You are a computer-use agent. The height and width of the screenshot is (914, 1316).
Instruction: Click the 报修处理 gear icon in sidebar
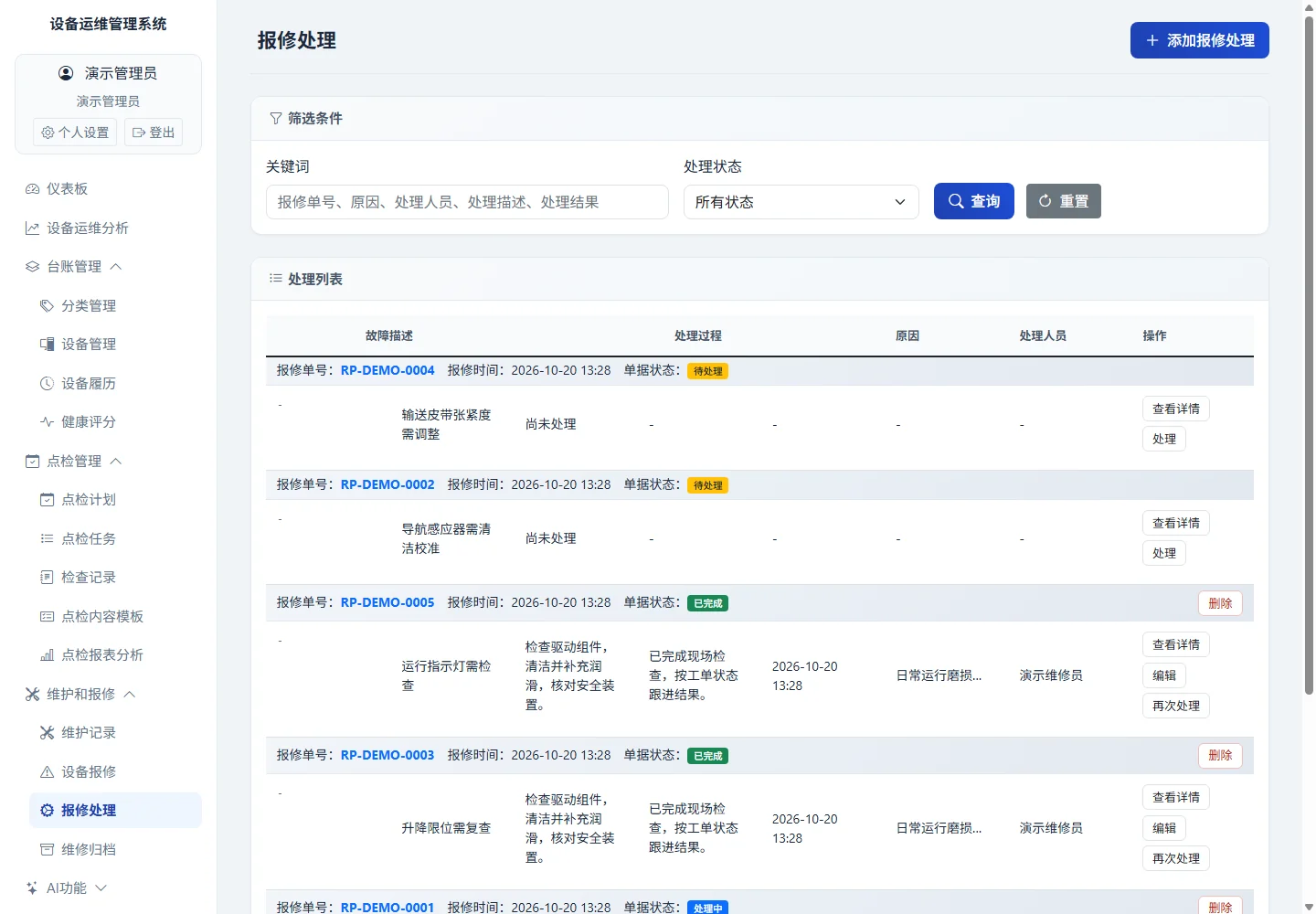click(x=47, y=811)
